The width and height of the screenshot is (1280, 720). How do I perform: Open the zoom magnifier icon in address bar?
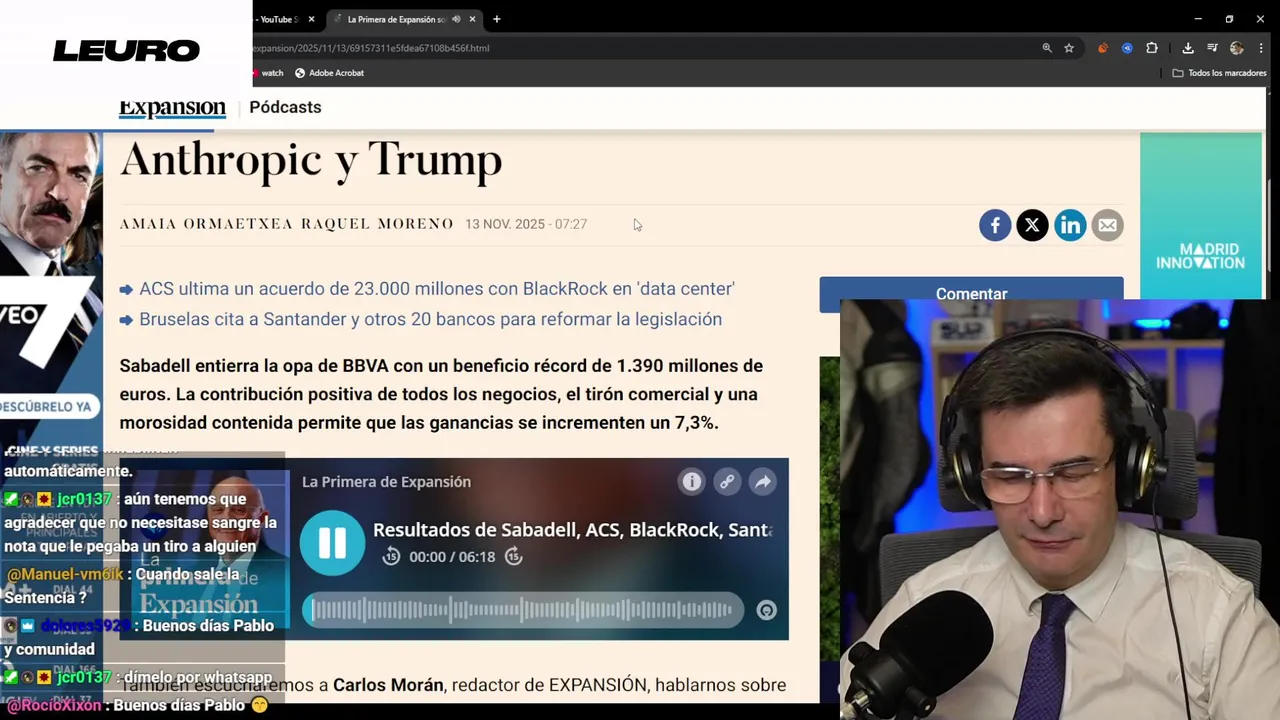(x=1047, y=48)
